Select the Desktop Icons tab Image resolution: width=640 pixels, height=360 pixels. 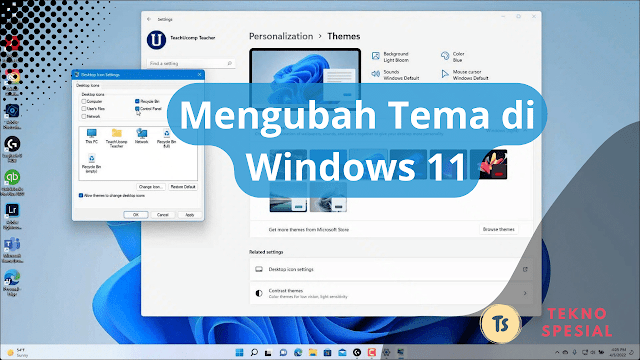click(x=88, y=85)
